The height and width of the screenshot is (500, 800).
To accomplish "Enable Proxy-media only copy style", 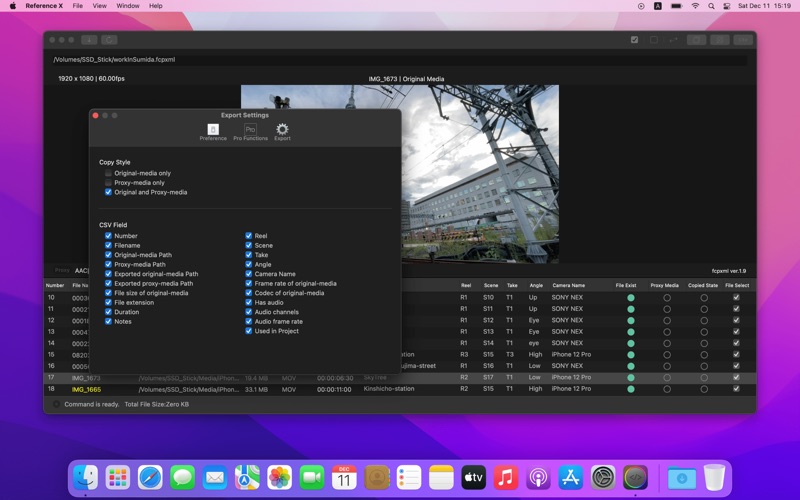I will click(108, 183).
